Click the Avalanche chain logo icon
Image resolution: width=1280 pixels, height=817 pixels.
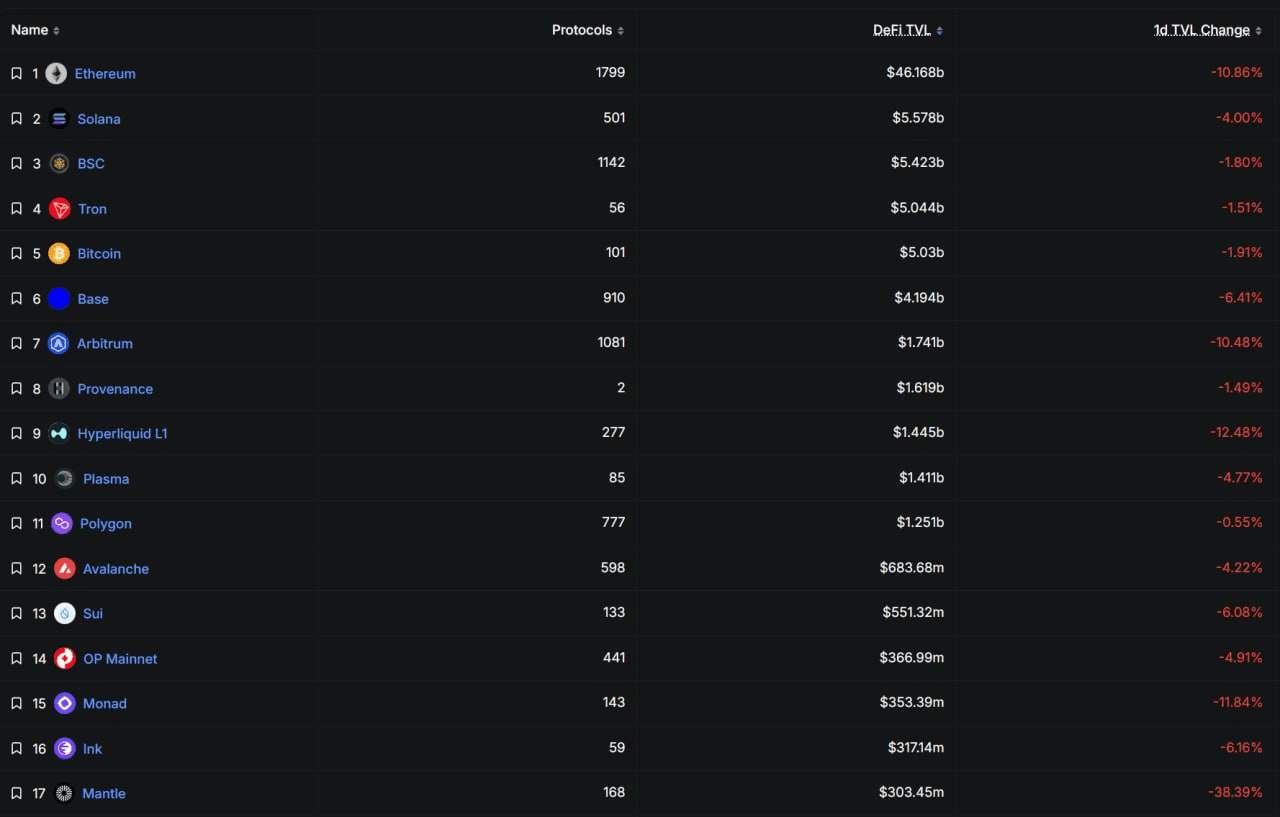[x=65, y=569]
